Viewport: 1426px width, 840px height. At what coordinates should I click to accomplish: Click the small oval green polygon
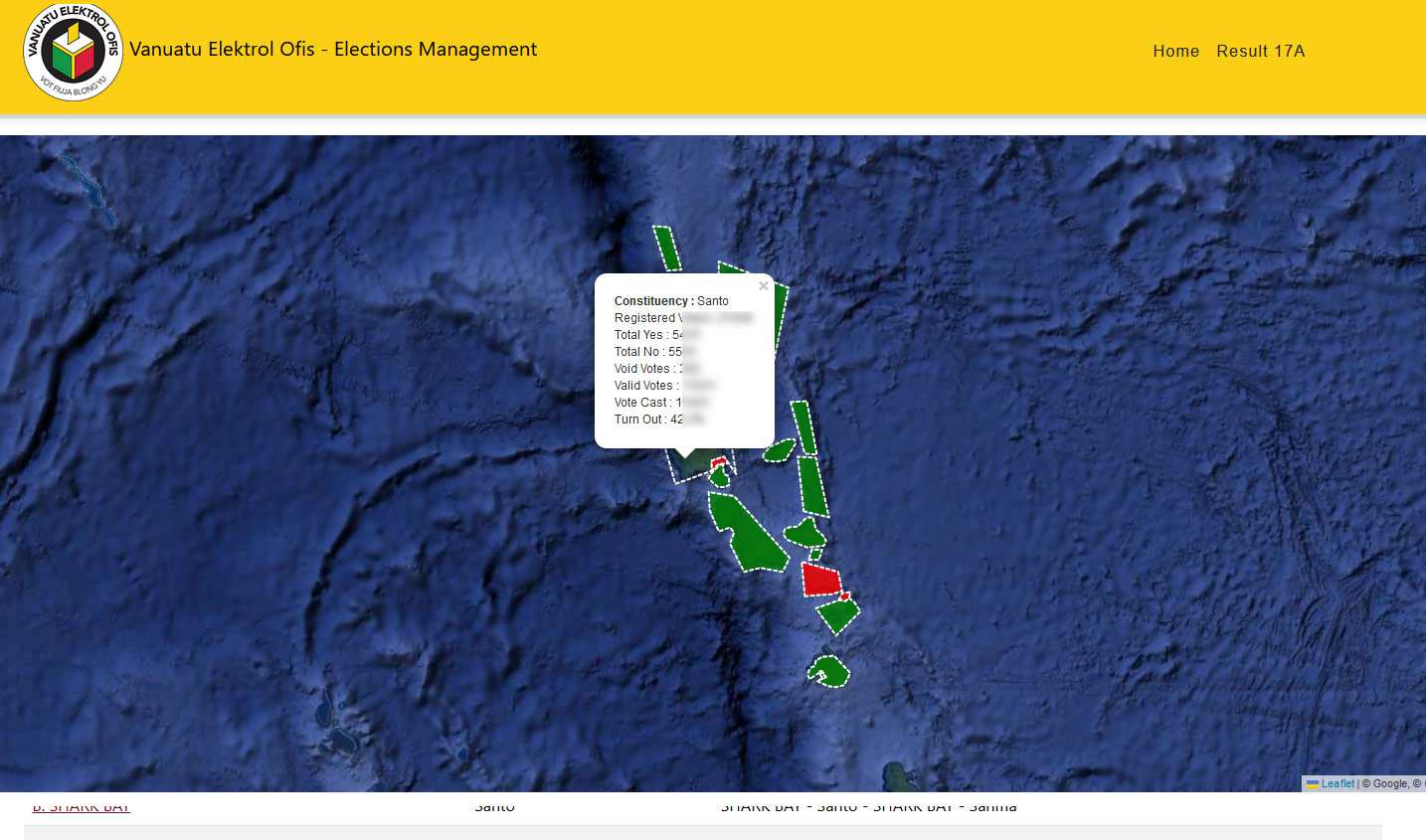pyautogui.click(x=780, y=450)
